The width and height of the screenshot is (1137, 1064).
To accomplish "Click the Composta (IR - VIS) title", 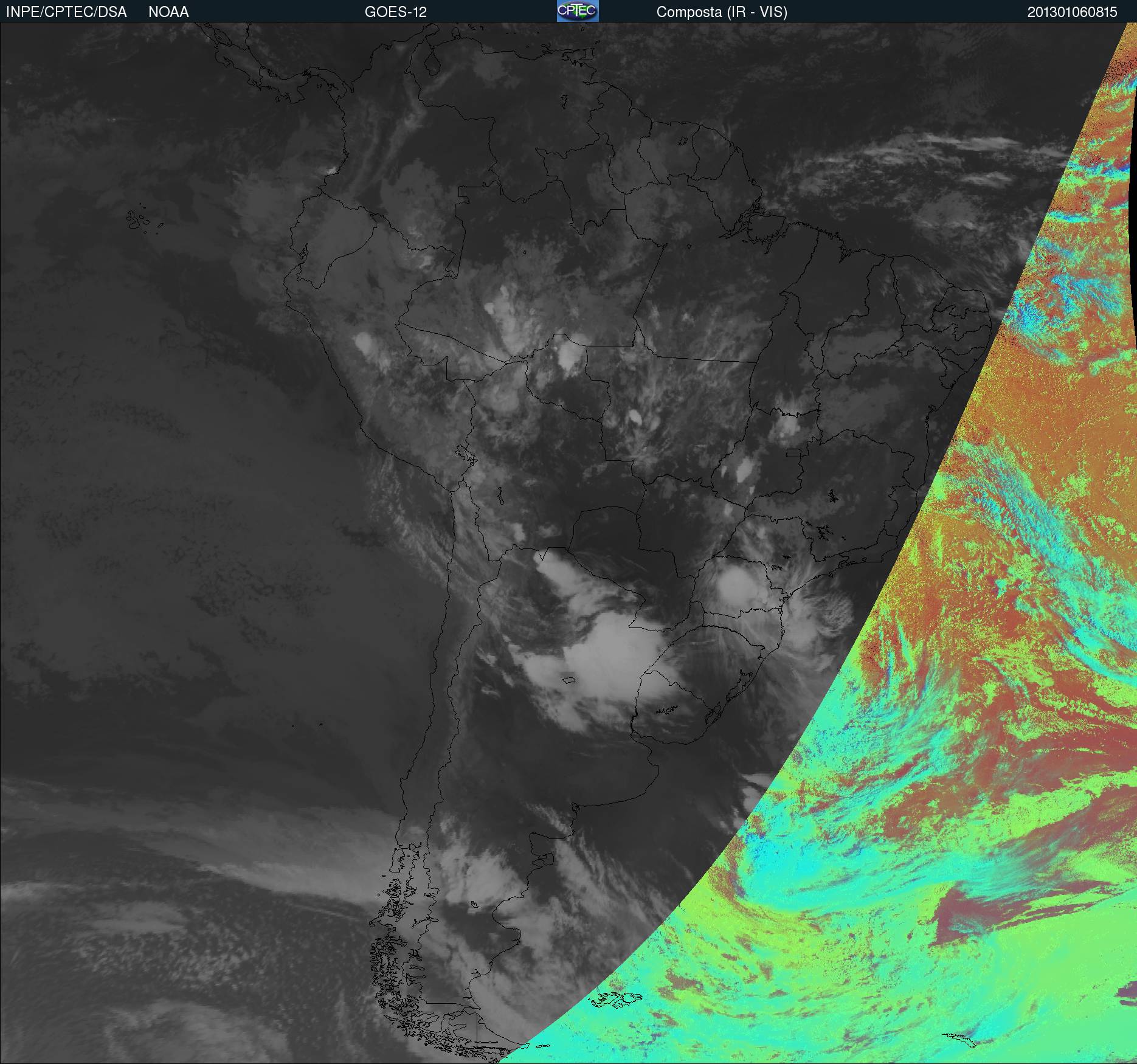I will [x=722, y=12].
